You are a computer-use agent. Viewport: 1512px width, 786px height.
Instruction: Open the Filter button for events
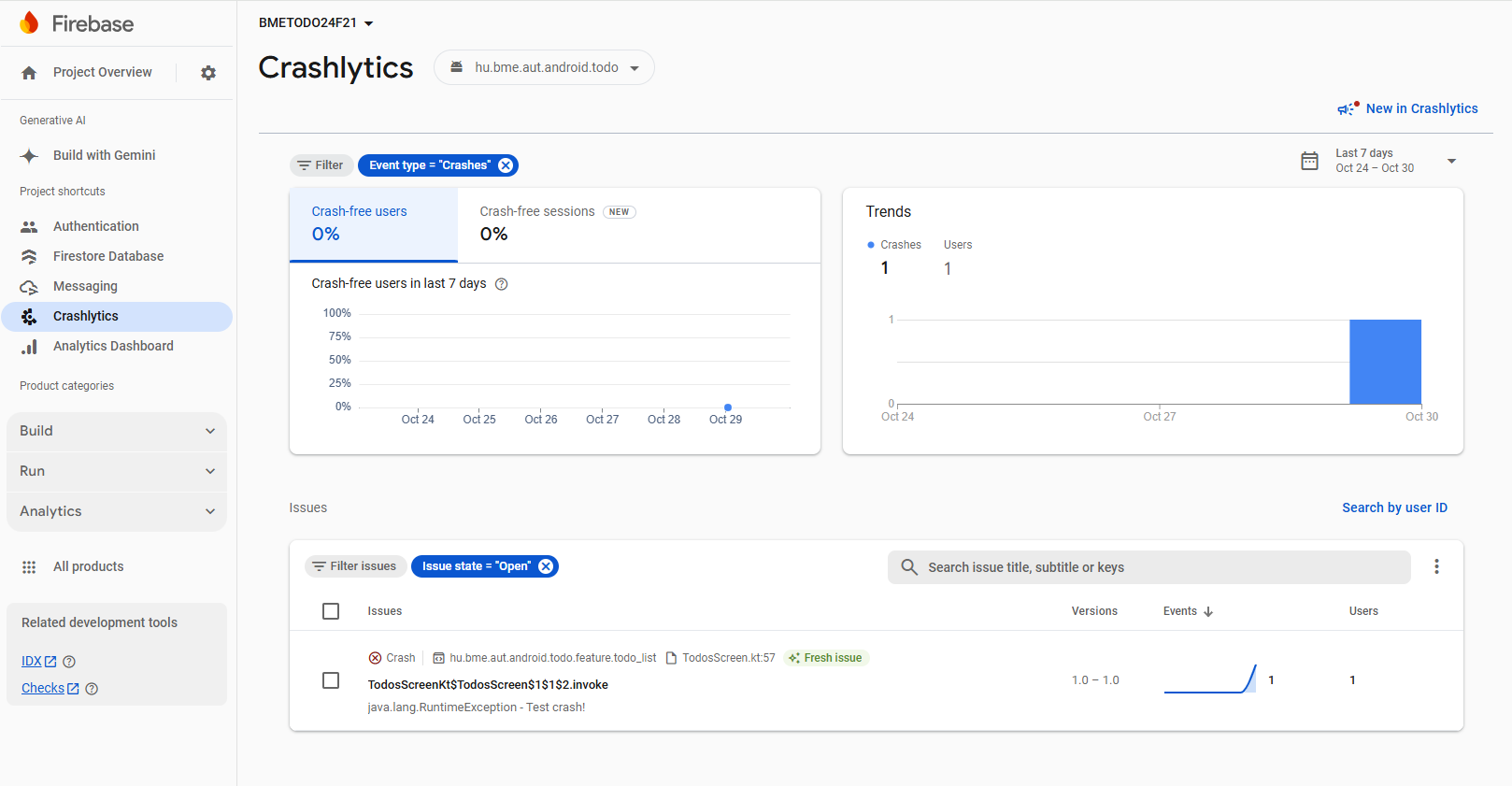[321, 165]
